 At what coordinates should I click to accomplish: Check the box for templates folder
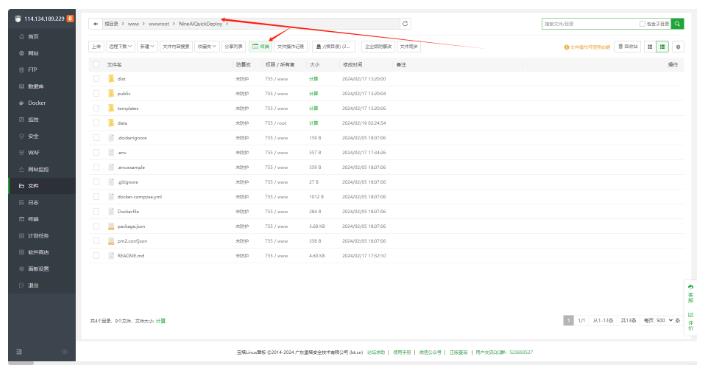click(x=96, y=108)
